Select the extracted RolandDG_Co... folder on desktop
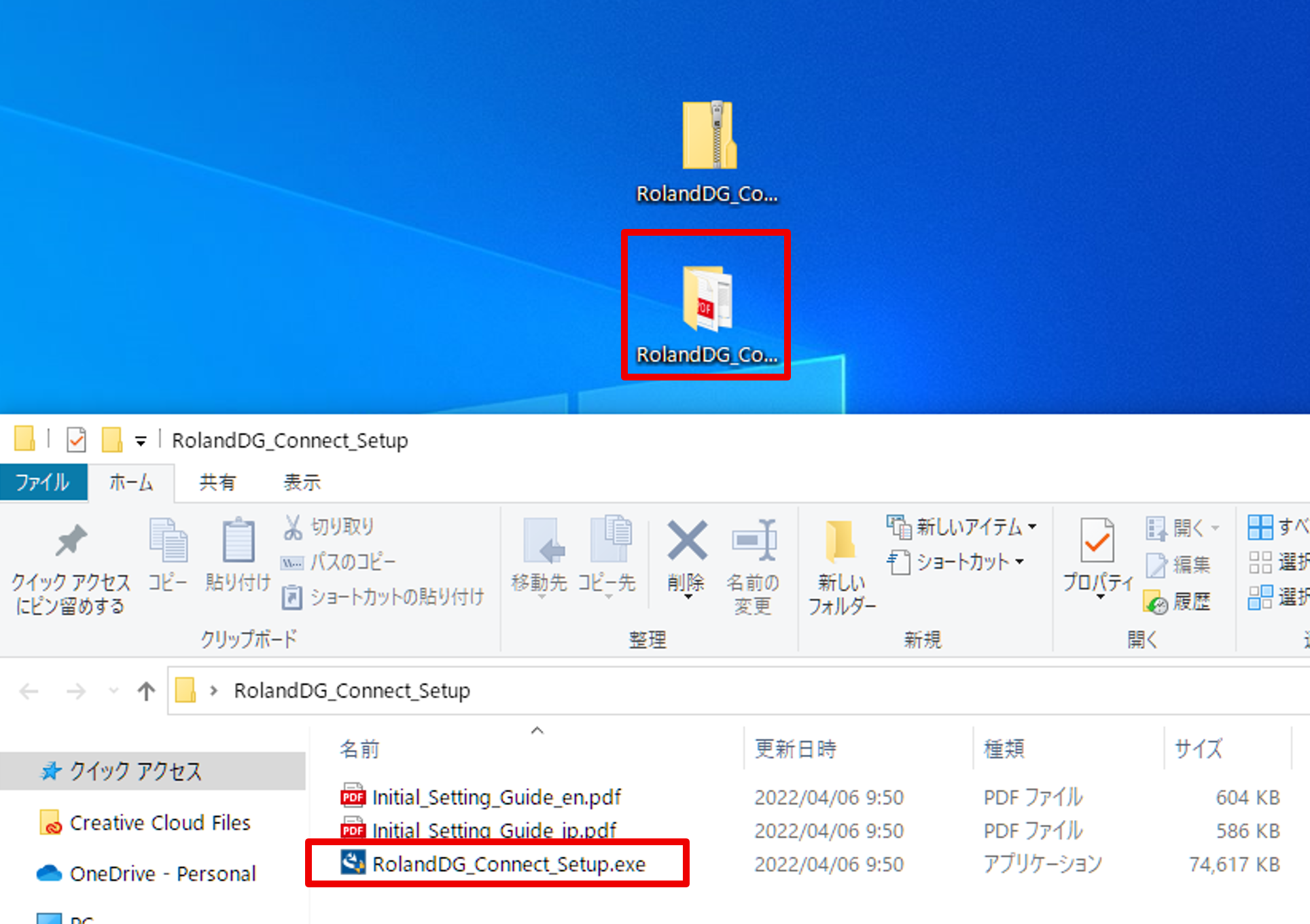This screenshot has height=924, width=1310. [x=707, y=314]
